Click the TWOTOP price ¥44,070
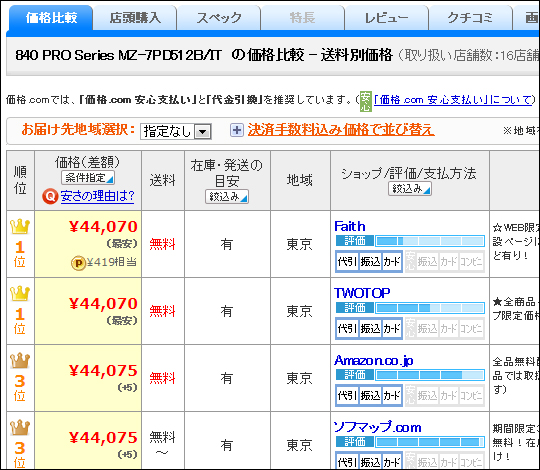Viewport: 540px width, 470px height. click(x=103, y=303)
